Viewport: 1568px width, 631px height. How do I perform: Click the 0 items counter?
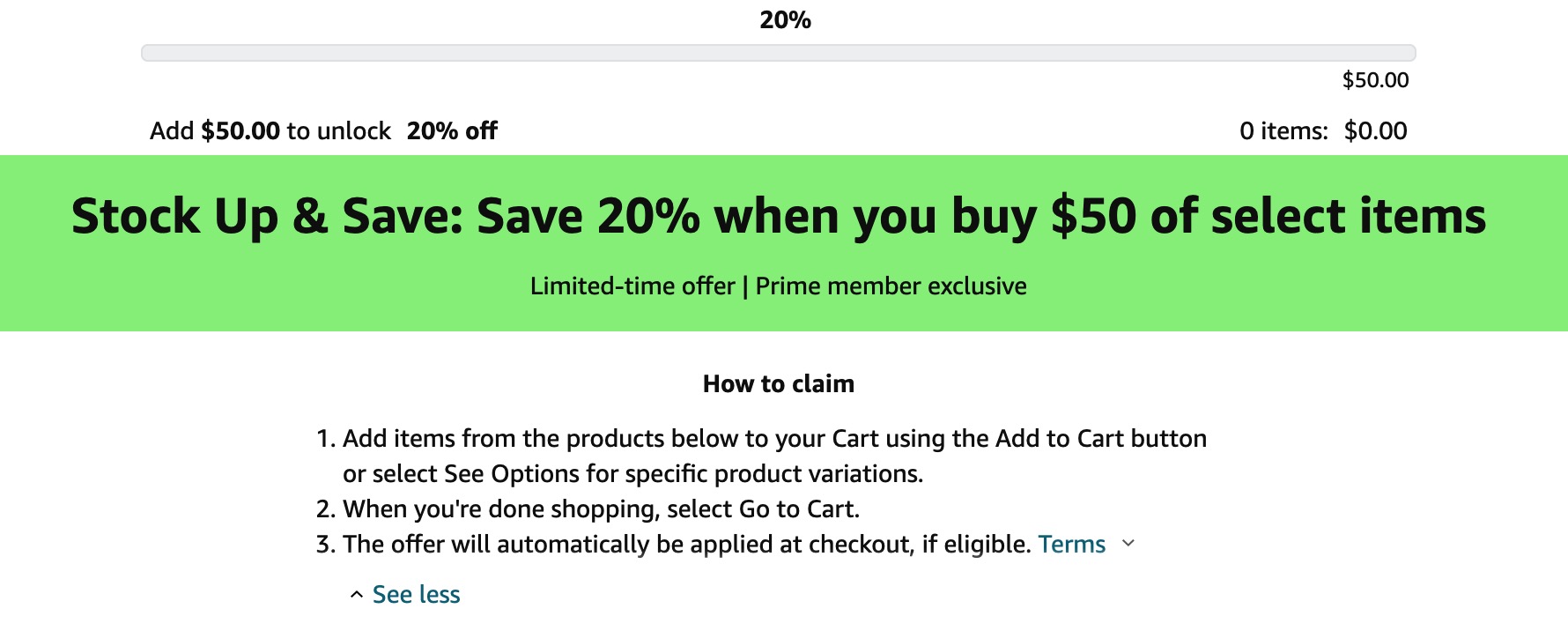point(1282,130)
